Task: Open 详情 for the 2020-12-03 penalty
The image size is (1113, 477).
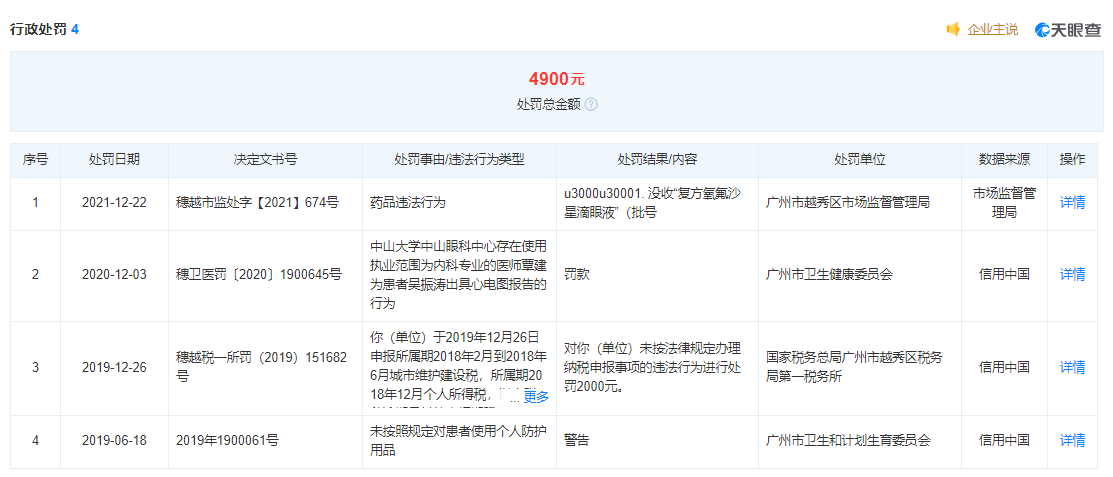Action: coord(1072,274)
